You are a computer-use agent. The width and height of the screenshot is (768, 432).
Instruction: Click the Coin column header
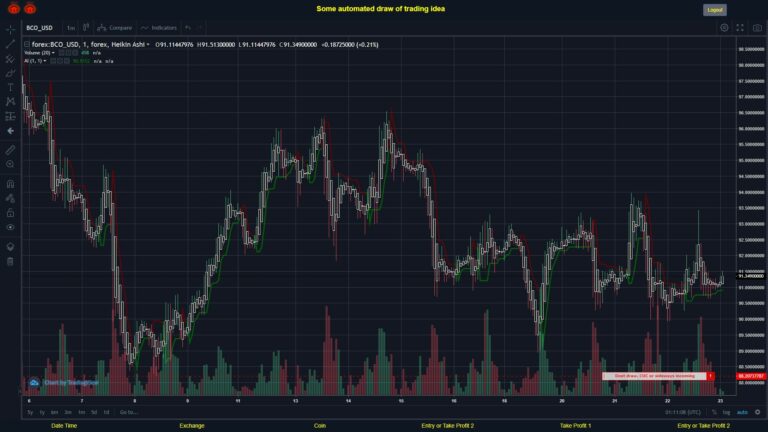[x=320, y=426]
